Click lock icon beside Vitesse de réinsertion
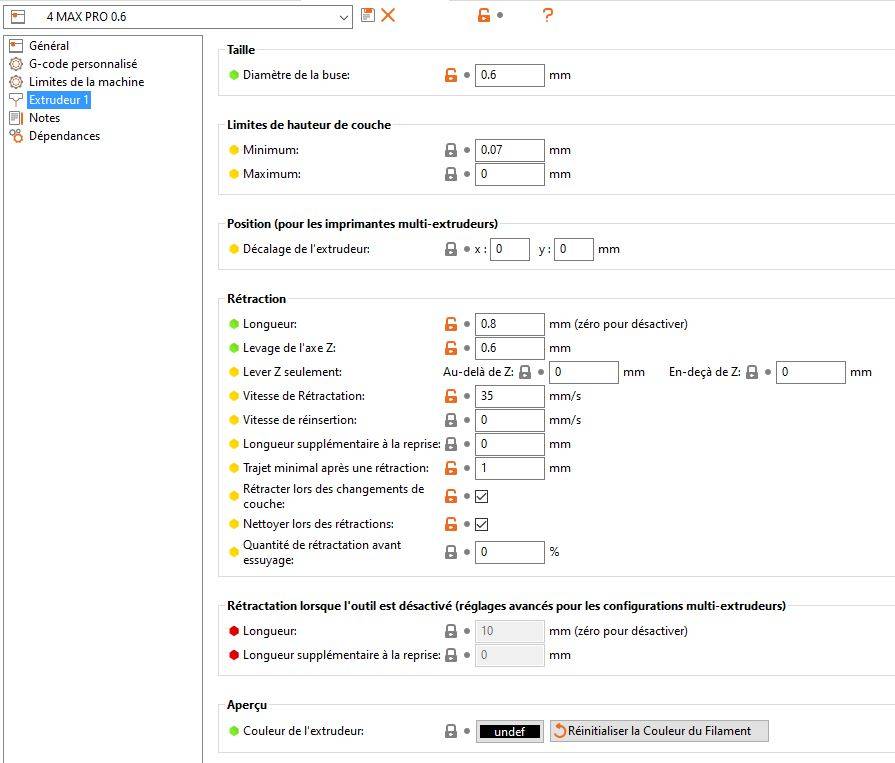The height and width of the screenshot is (763, 895). pyautogui.click(x=451, y=420)
